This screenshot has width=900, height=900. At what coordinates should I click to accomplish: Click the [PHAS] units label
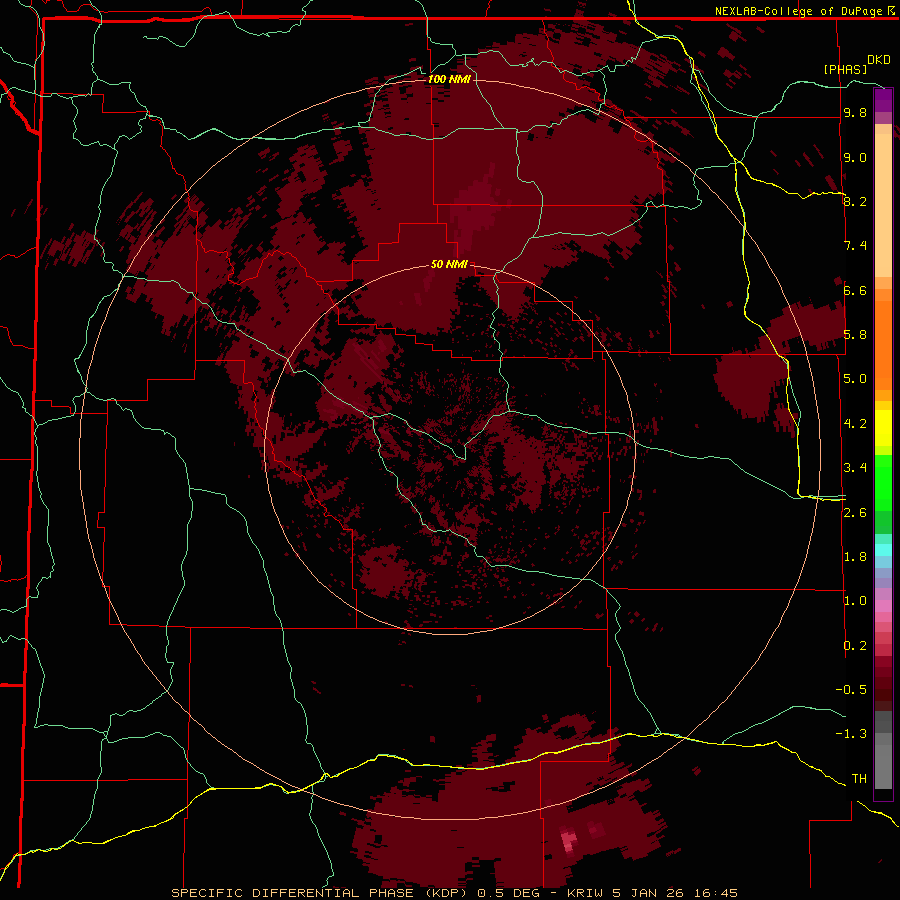(x=845, y=69)
